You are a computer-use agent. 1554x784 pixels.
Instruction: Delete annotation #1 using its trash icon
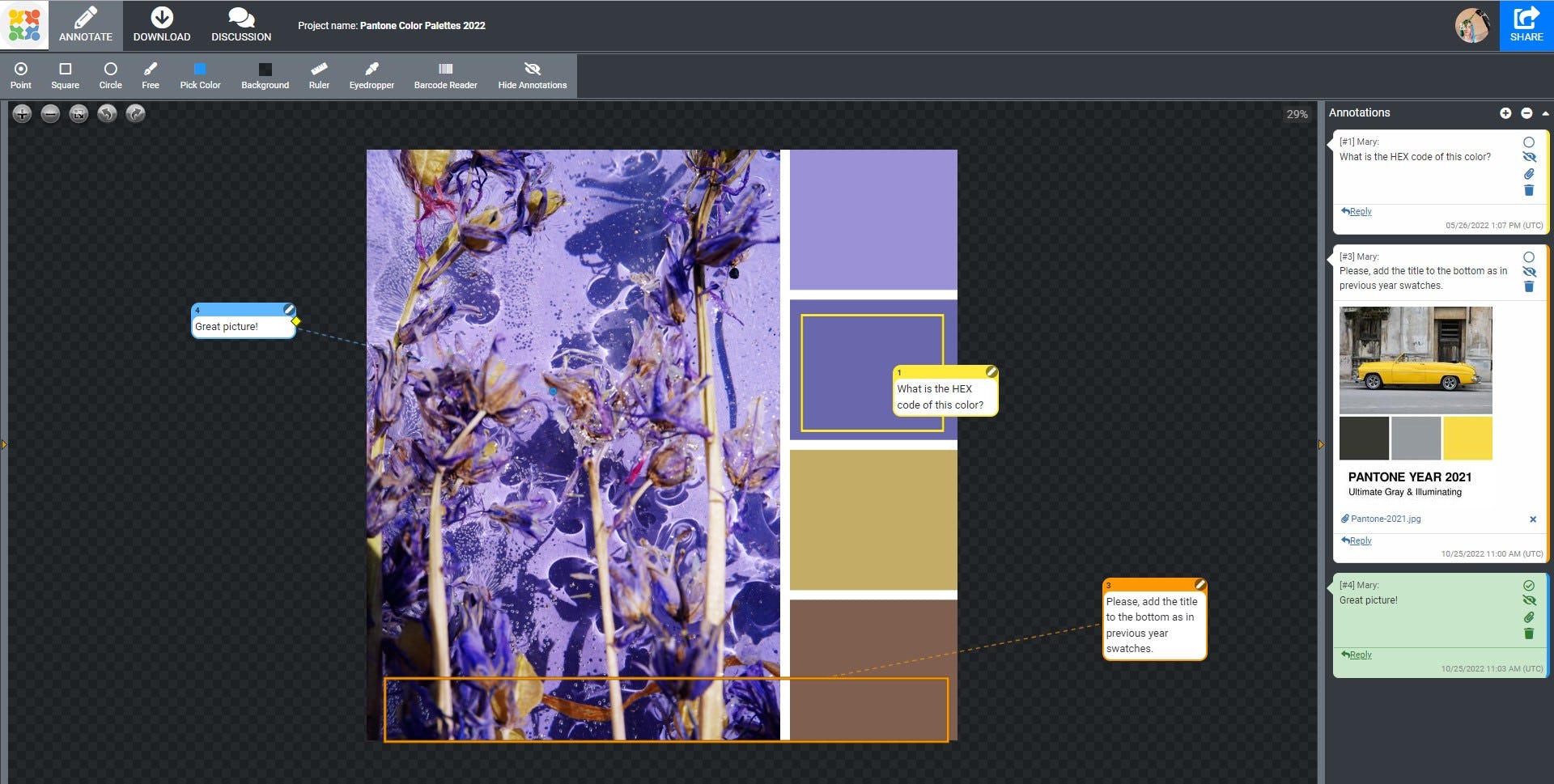coord(1529,190)
